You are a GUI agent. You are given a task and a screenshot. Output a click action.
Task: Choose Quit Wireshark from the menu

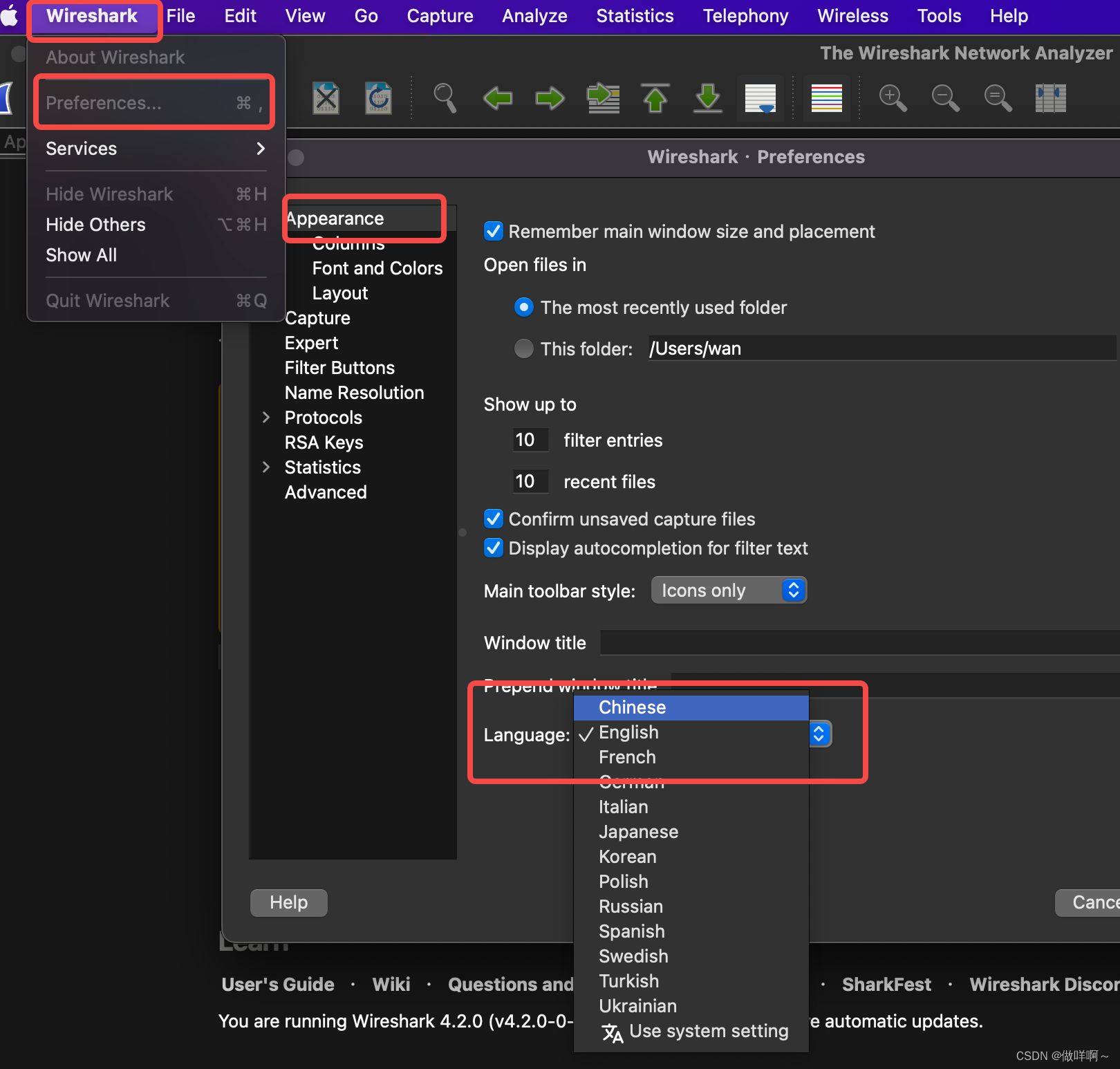tap(156, 301)
